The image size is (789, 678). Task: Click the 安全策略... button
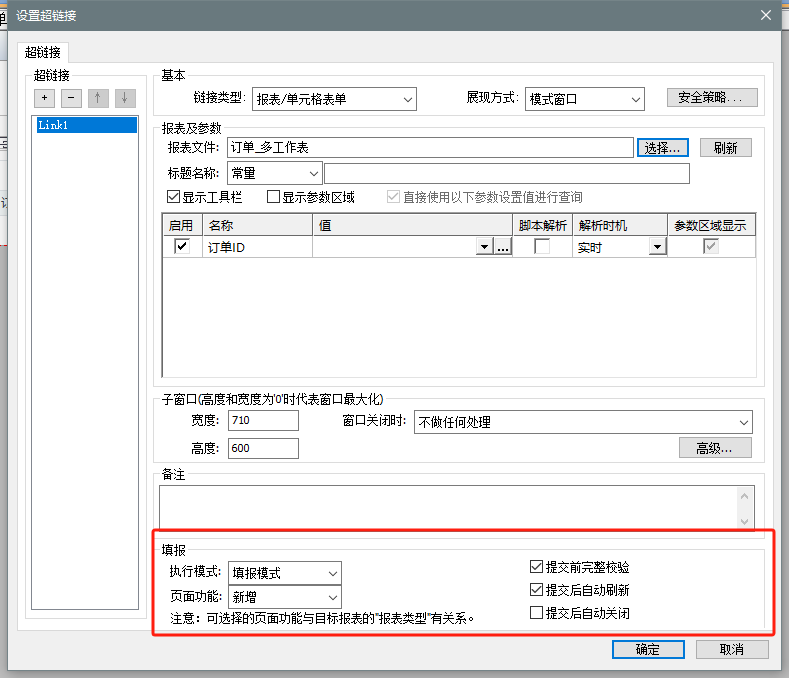[712, 98]
